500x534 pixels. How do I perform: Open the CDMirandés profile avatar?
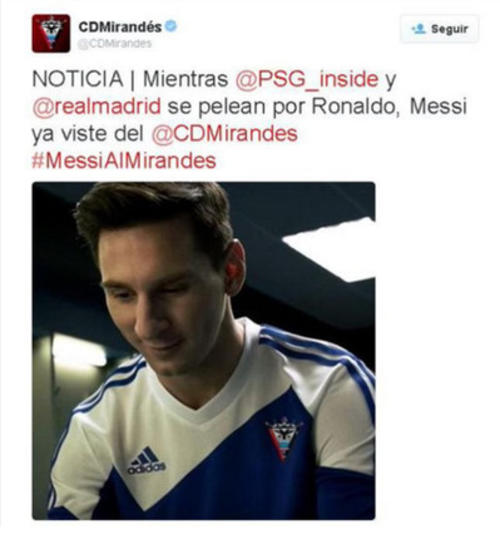tap(51, 33)
